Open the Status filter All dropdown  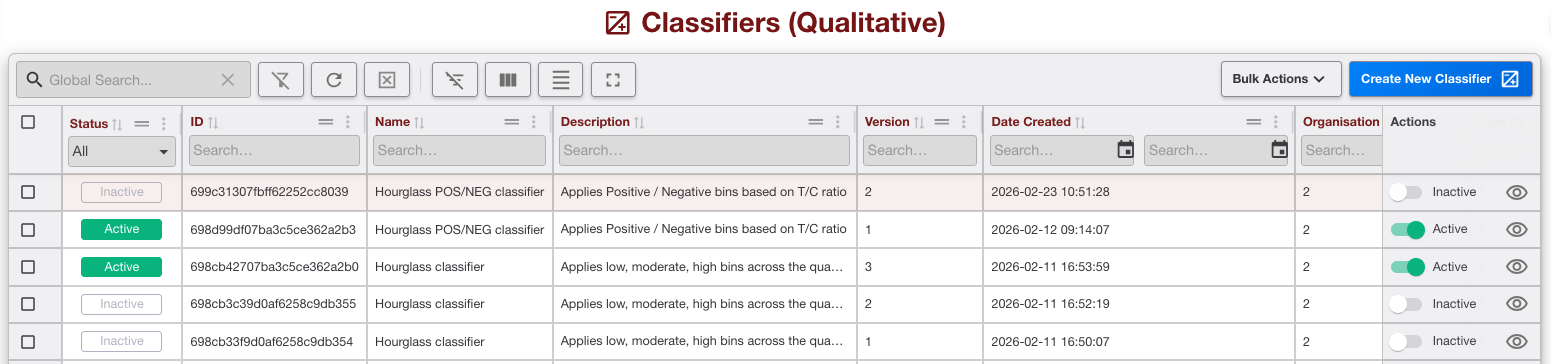coord(121,152)
